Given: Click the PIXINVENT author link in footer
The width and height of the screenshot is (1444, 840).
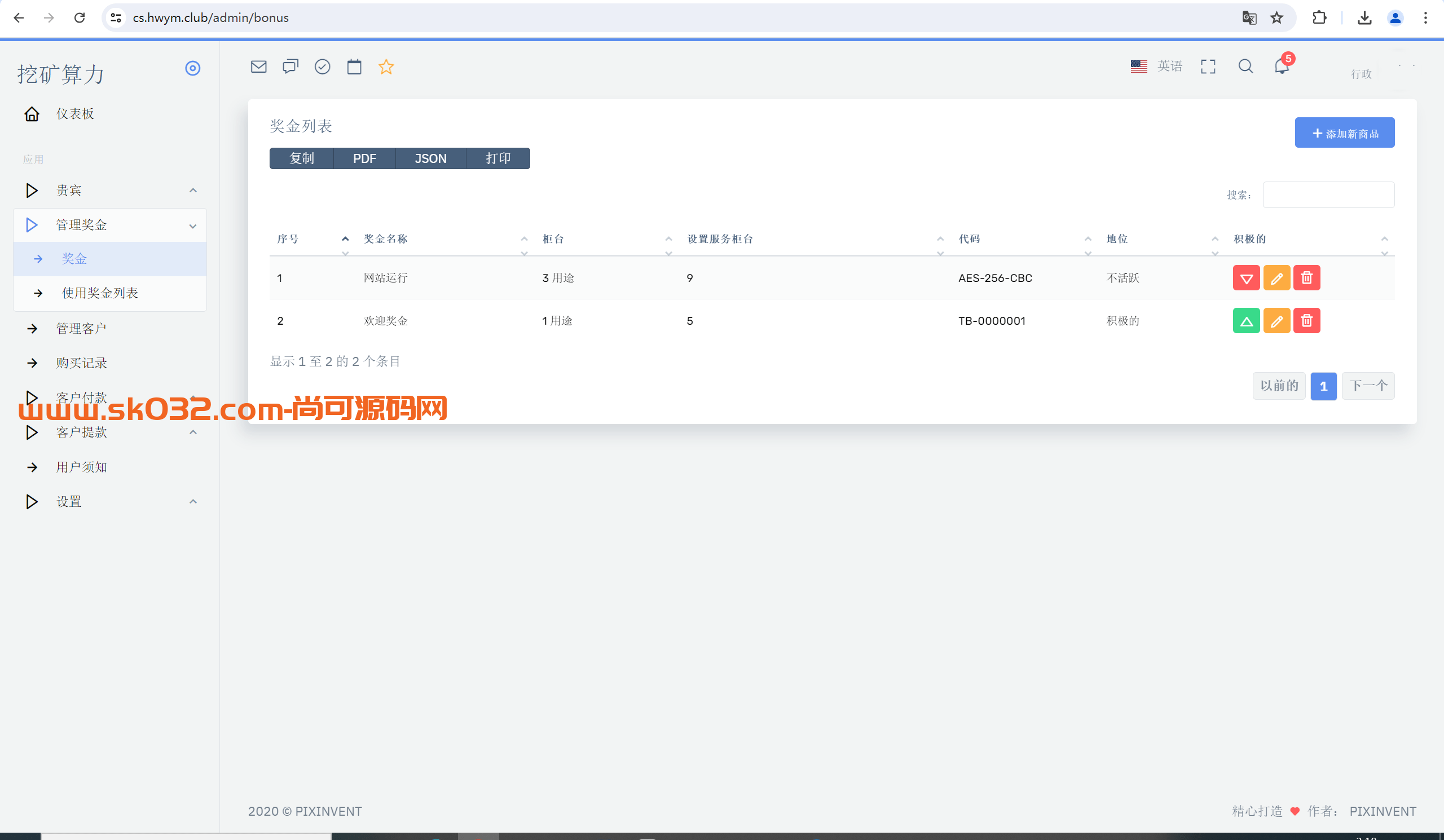Looking at the screenshot, I should tap(1383, 811).
